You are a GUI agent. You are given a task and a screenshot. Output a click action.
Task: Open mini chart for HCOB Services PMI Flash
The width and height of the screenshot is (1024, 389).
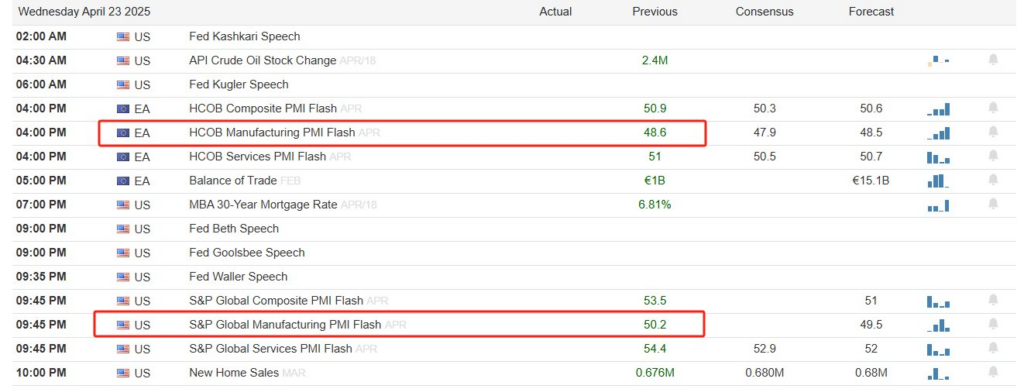[x=938, y=157]
